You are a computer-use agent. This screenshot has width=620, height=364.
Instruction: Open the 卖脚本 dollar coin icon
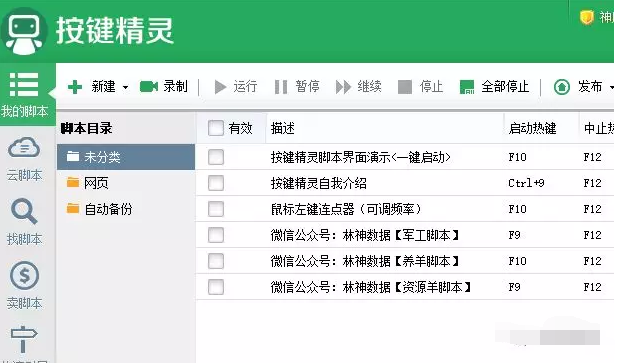25,275
